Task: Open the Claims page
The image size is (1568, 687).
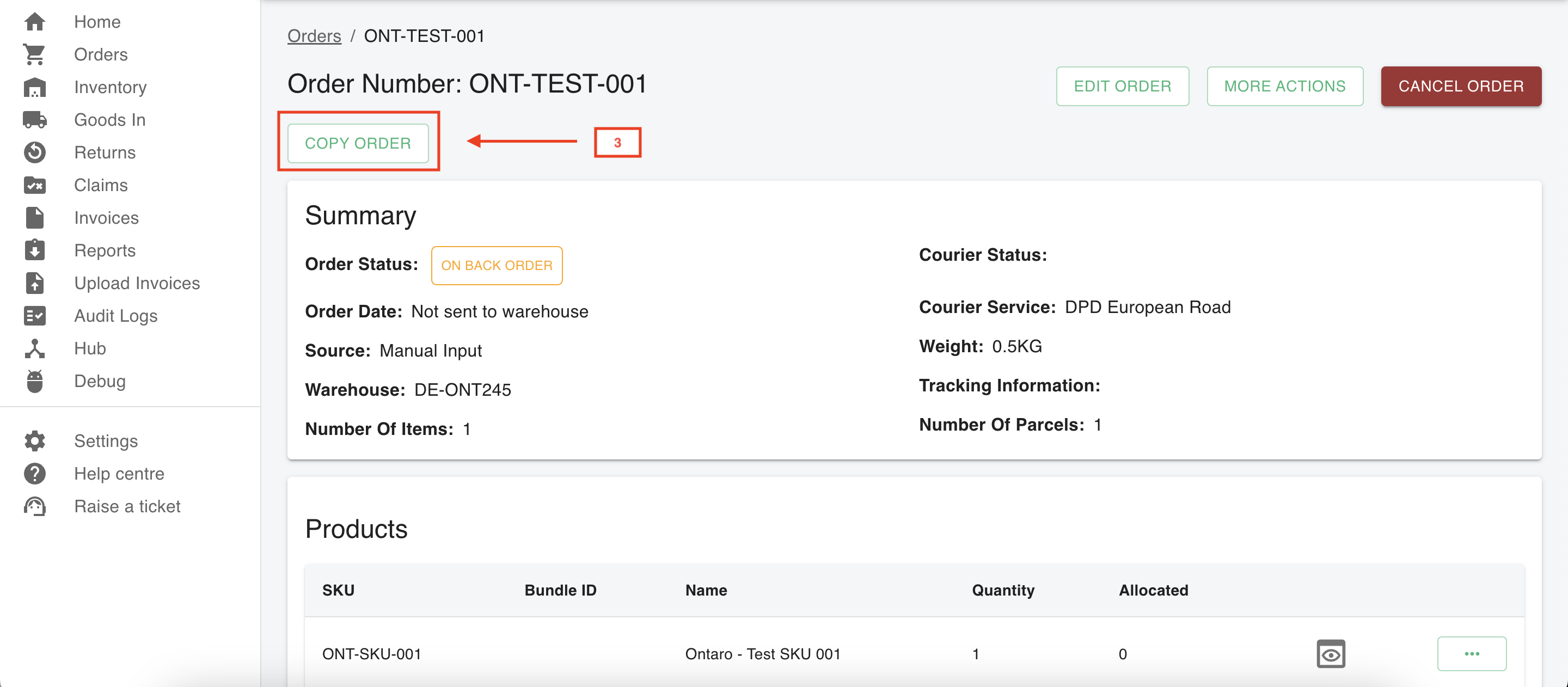Action: 101,185
